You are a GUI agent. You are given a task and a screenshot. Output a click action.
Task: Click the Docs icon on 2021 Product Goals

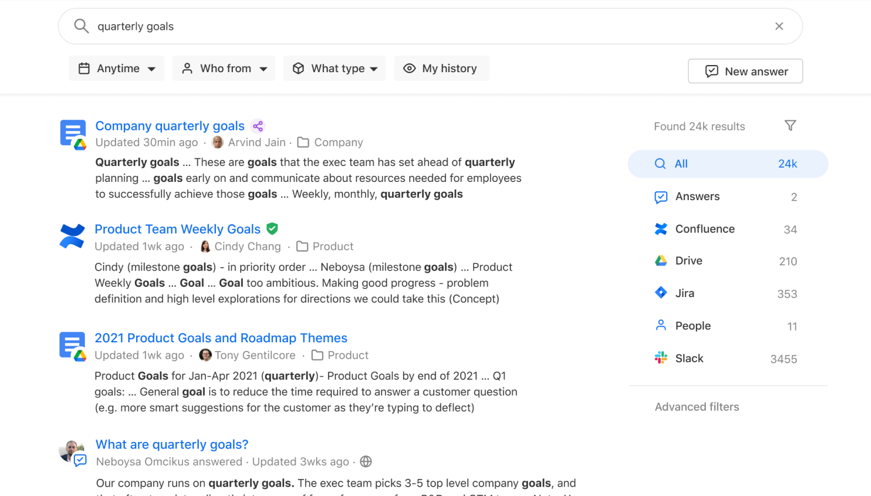(x=73, y=346)
